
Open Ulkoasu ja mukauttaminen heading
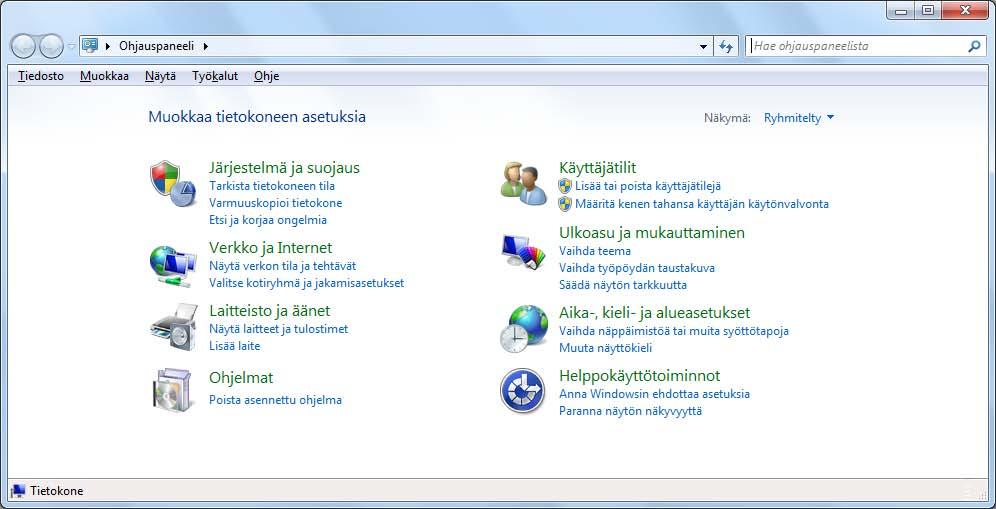point(652,233)
